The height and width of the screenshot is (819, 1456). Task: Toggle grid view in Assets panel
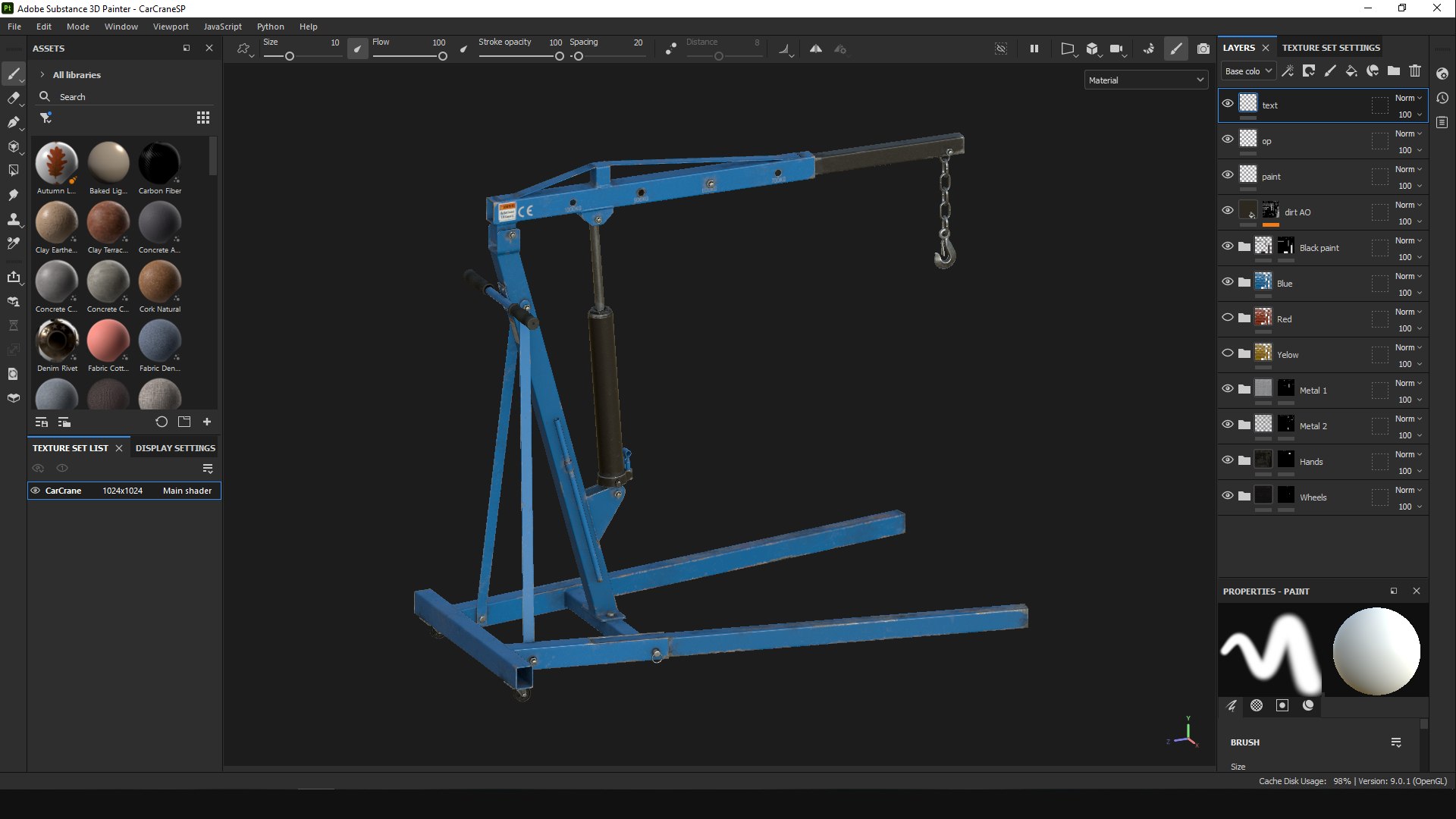[x=203, y=118]
